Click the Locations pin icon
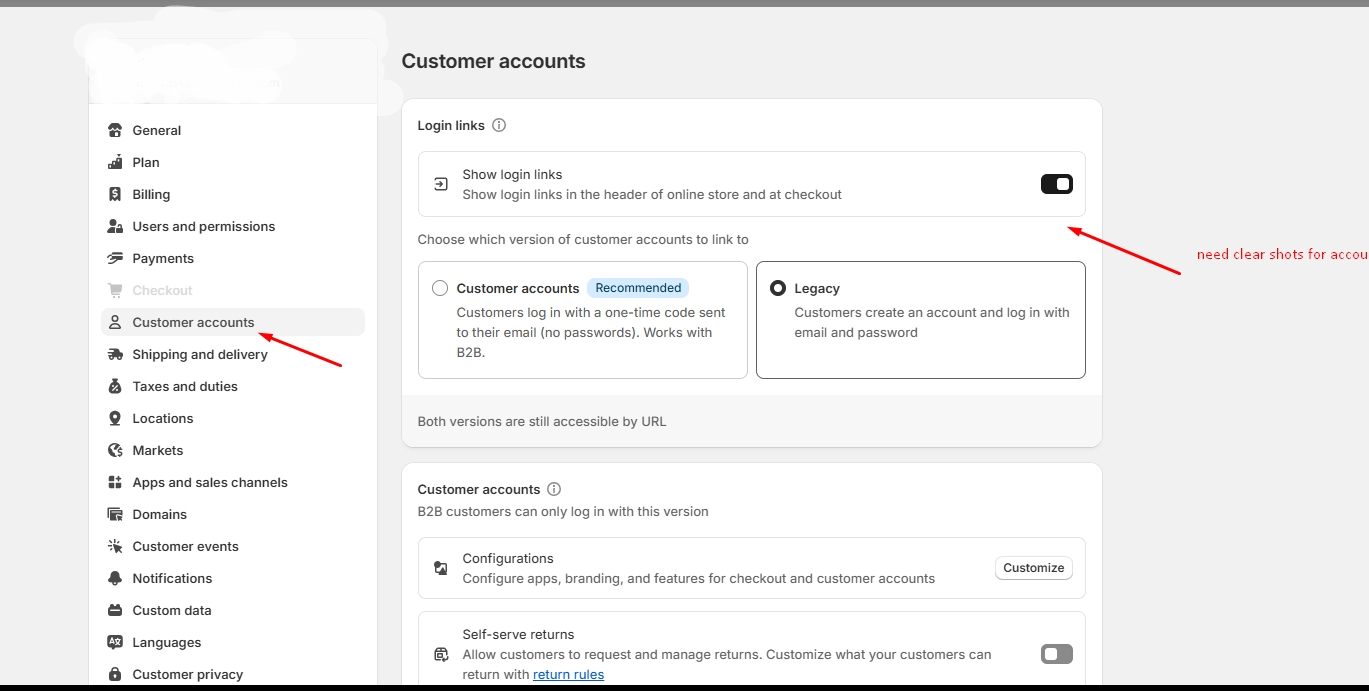Screen dimensions: 1369x691 [x=115, y=418]
